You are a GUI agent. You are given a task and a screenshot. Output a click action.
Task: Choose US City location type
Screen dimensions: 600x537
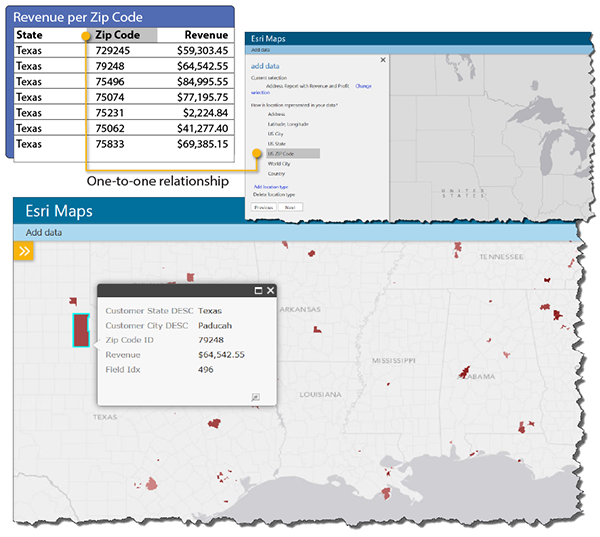[275, 134]
